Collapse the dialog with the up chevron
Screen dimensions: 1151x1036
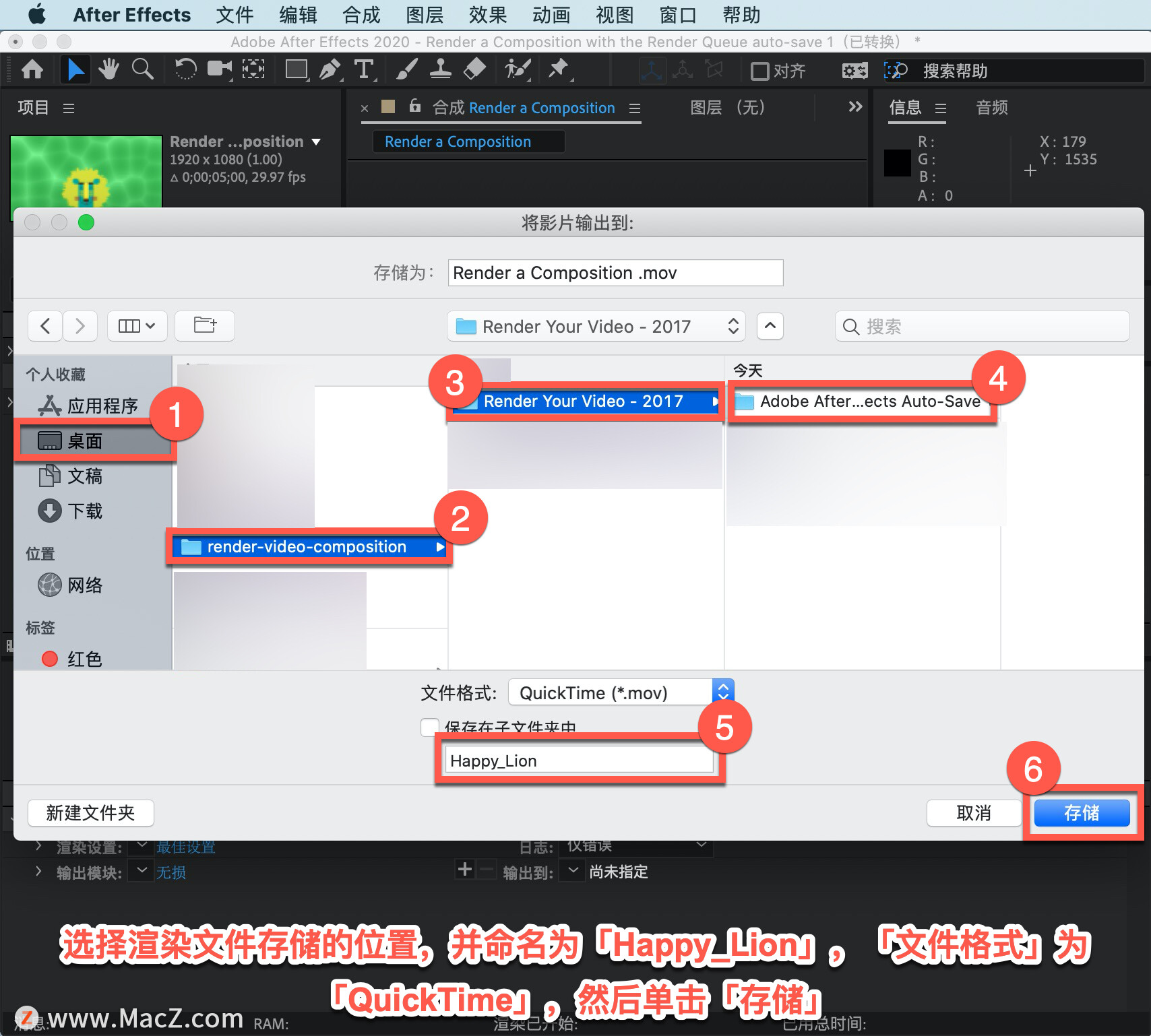[x=770, y=326]
